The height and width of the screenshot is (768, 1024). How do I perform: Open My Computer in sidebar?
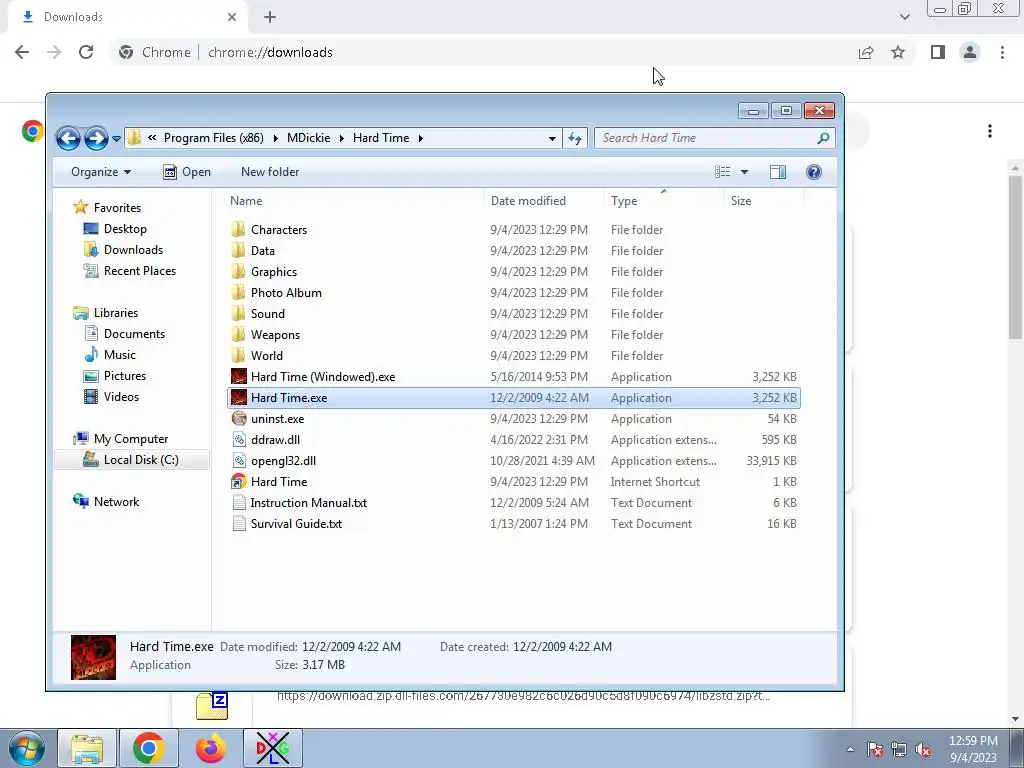pyautogui.click(x=121, y=439)
